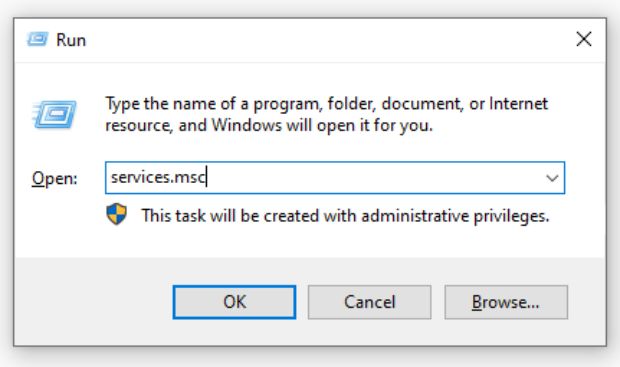The image size is (620, 367).
Task: Confirm with the OK button
Action: coord(234,302)
